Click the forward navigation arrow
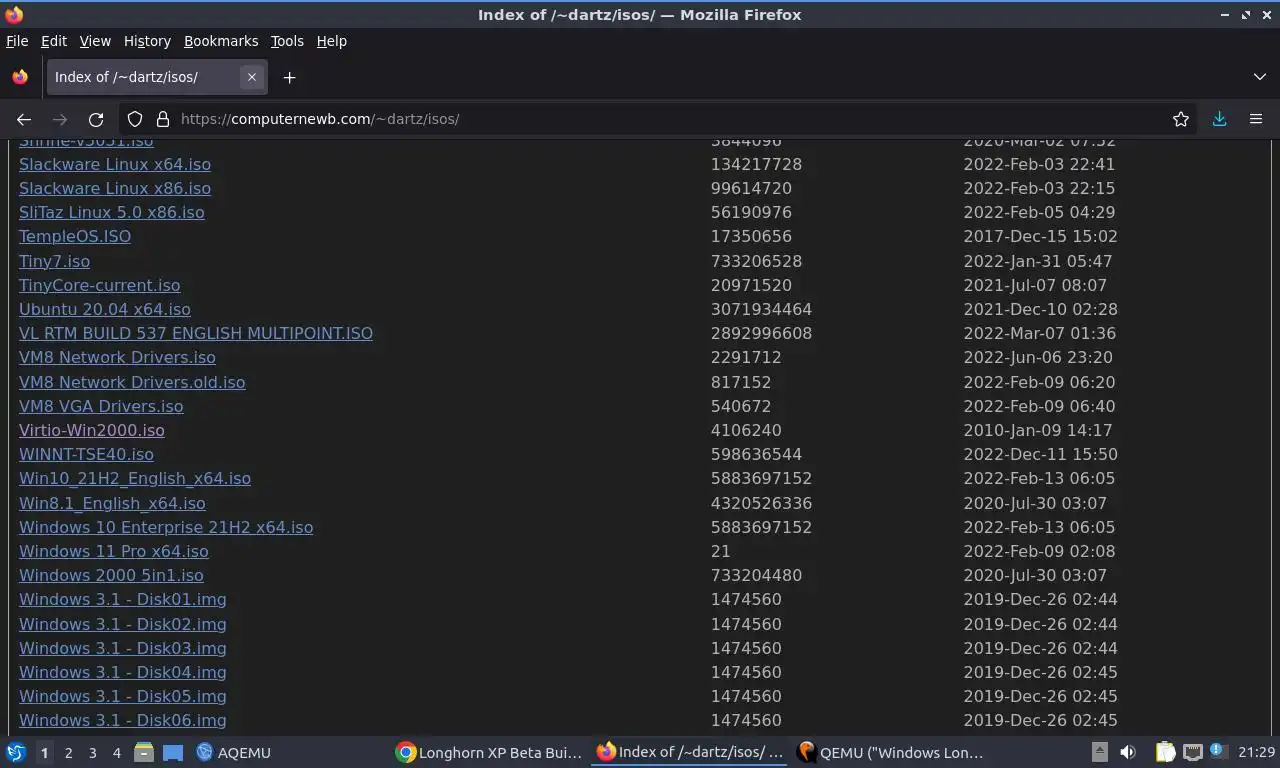This screenshot has width=1280, height=768. 60,119
